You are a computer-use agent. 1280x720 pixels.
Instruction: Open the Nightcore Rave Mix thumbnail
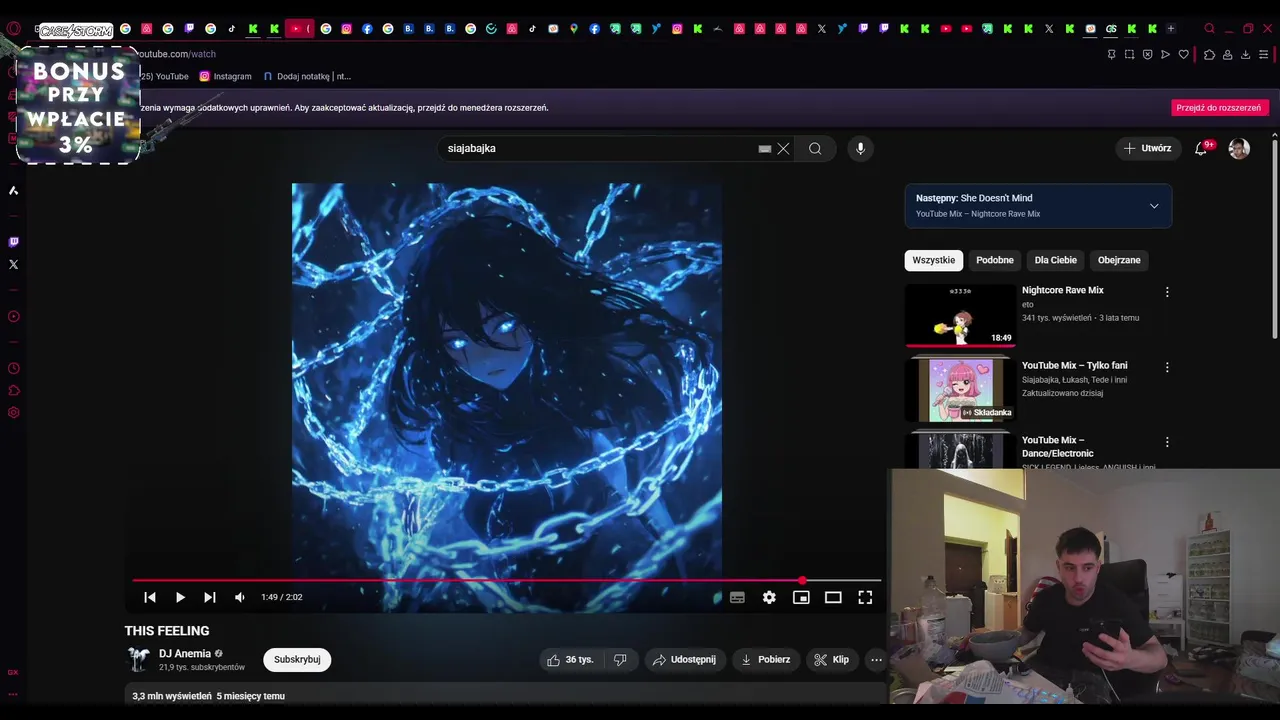coord(960,315)
